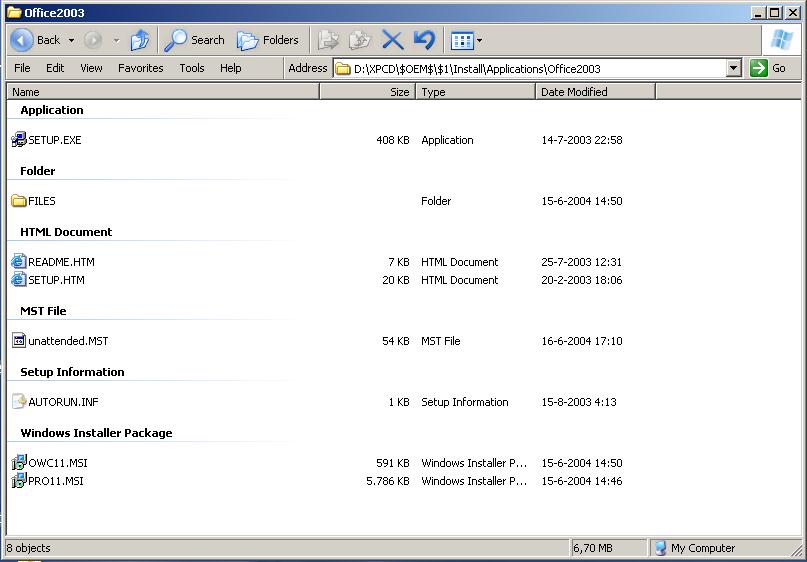Click the Folder group heading

point(38,171)
